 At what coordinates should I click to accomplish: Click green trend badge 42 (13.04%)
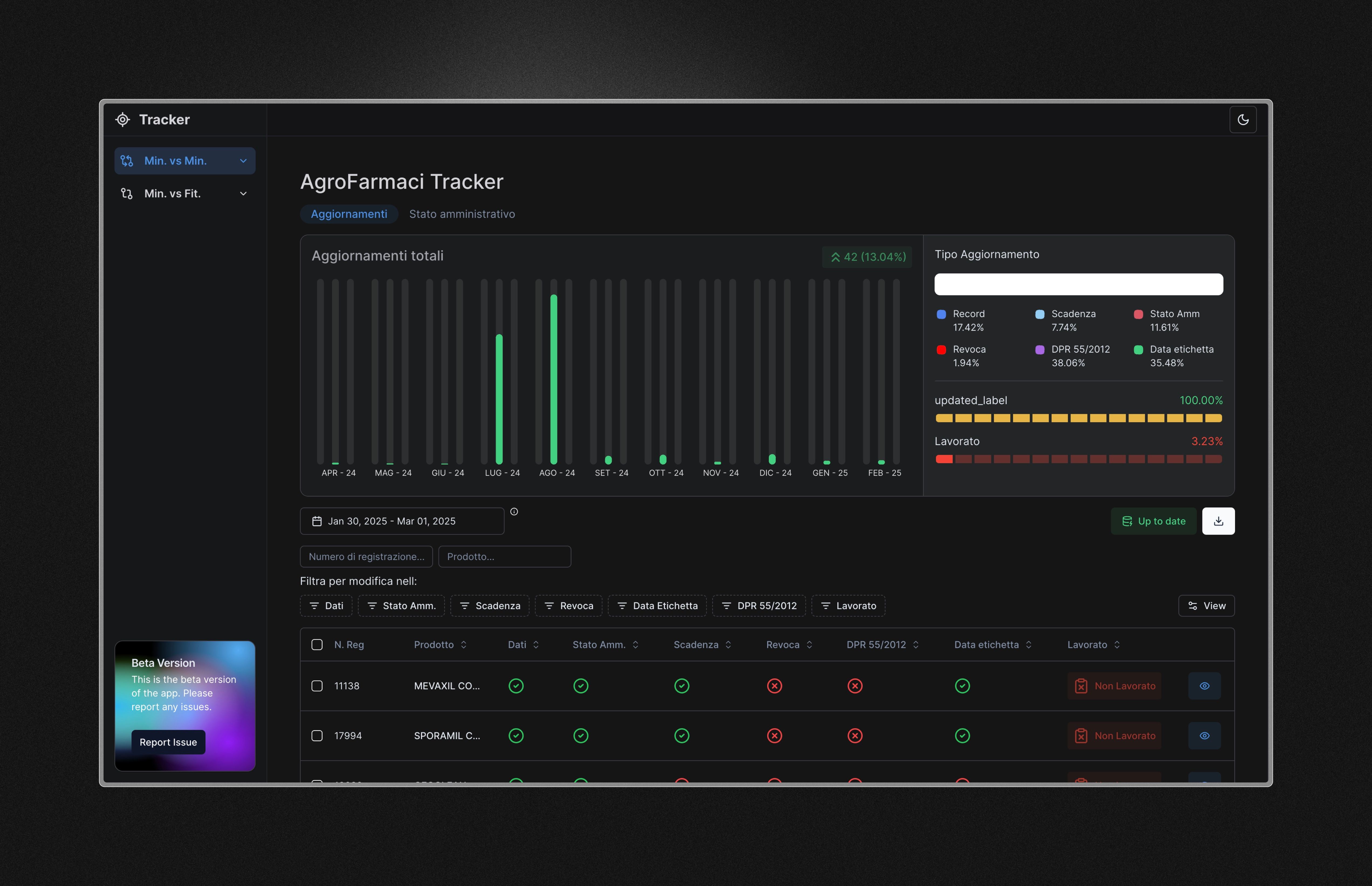(x=867, y=257)
